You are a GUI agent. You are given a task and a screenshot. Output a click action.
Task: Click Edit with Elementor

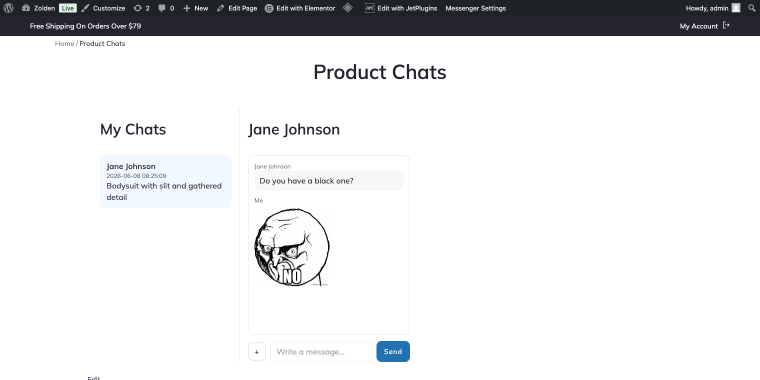click(x=300, y=8)
